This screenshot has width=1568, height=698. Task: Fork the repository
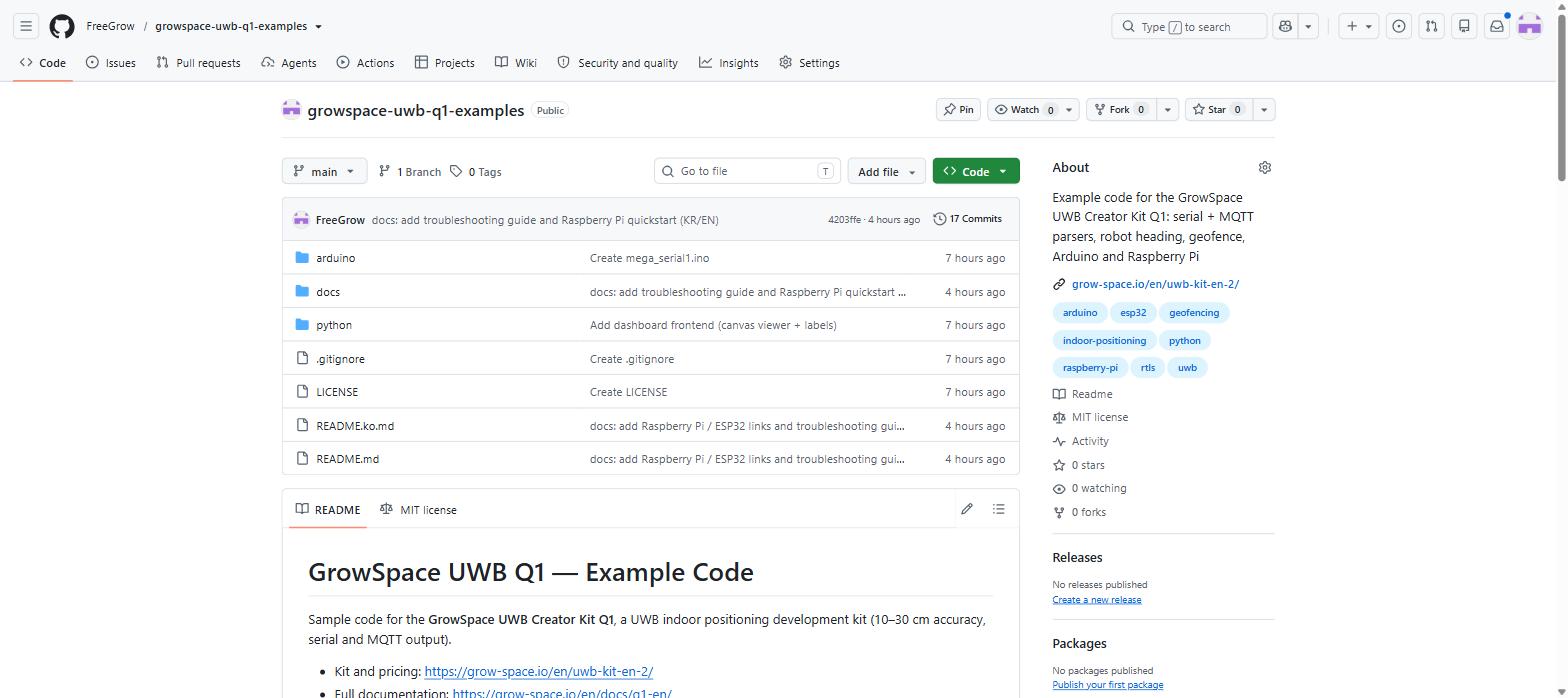pos(1119,109)
